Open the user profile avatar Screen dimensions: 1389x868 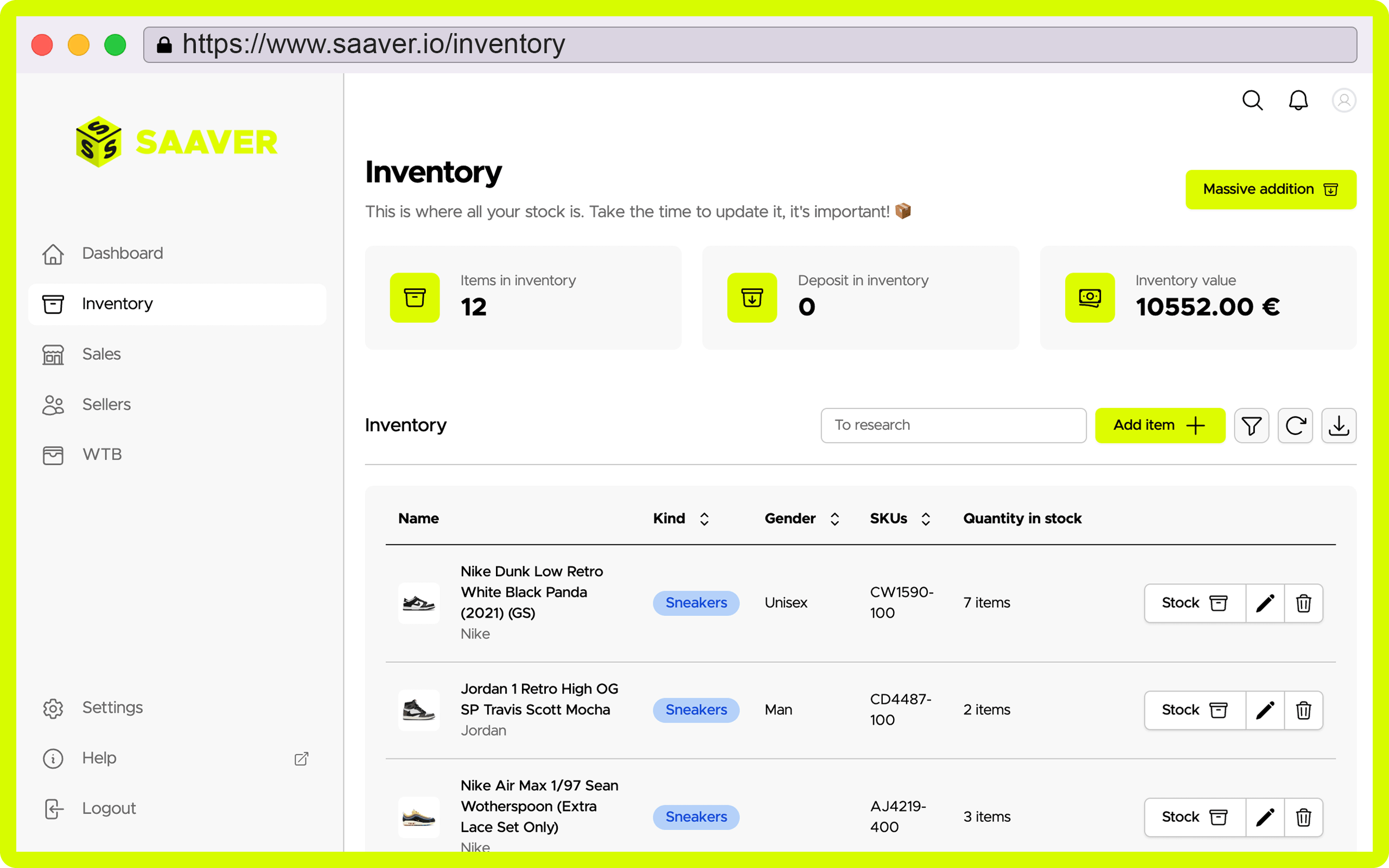[1343, 100]
